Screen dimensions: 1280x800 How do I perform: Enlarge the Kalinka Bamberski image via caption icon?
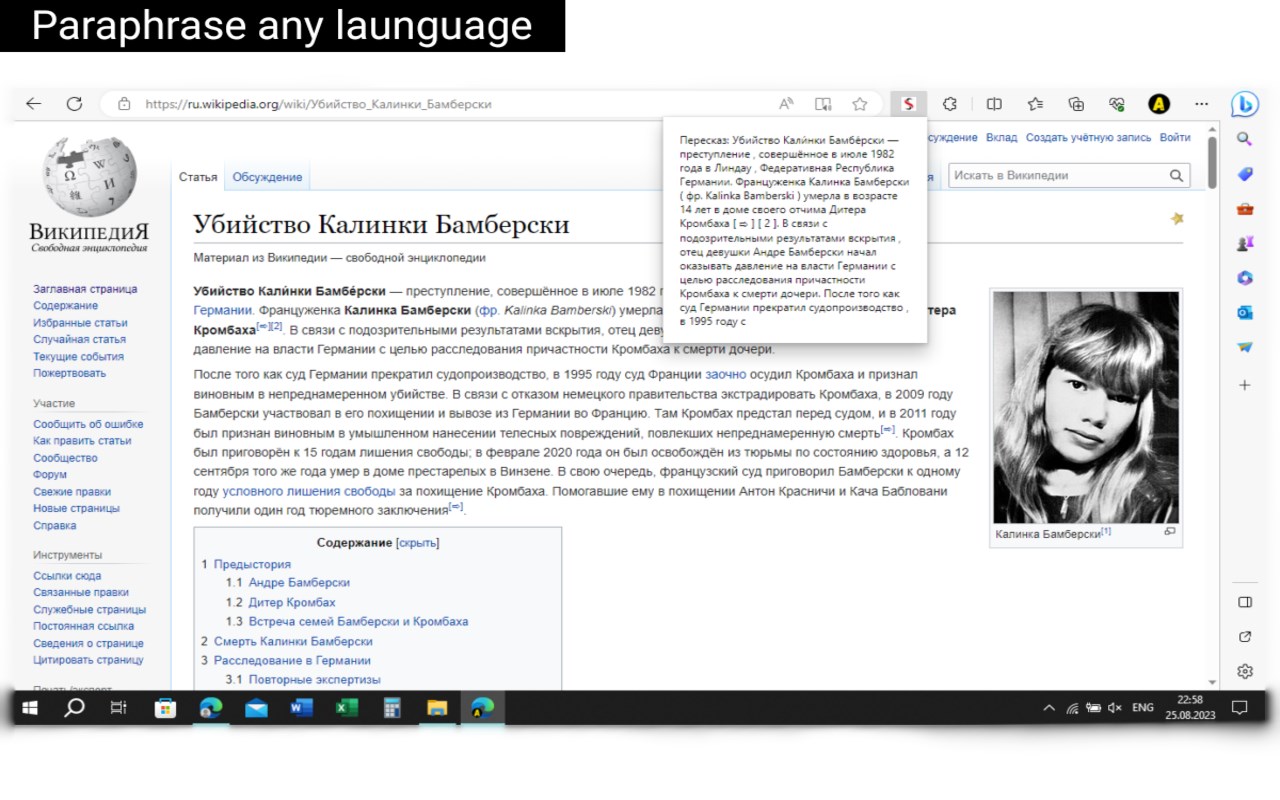point(1170,532)
